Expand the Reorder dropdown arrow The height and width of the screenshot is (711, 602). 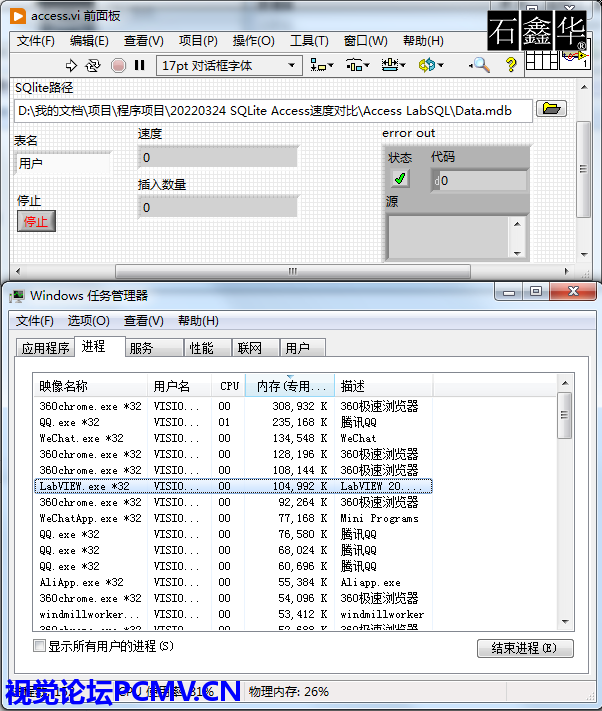click(441, 66)
